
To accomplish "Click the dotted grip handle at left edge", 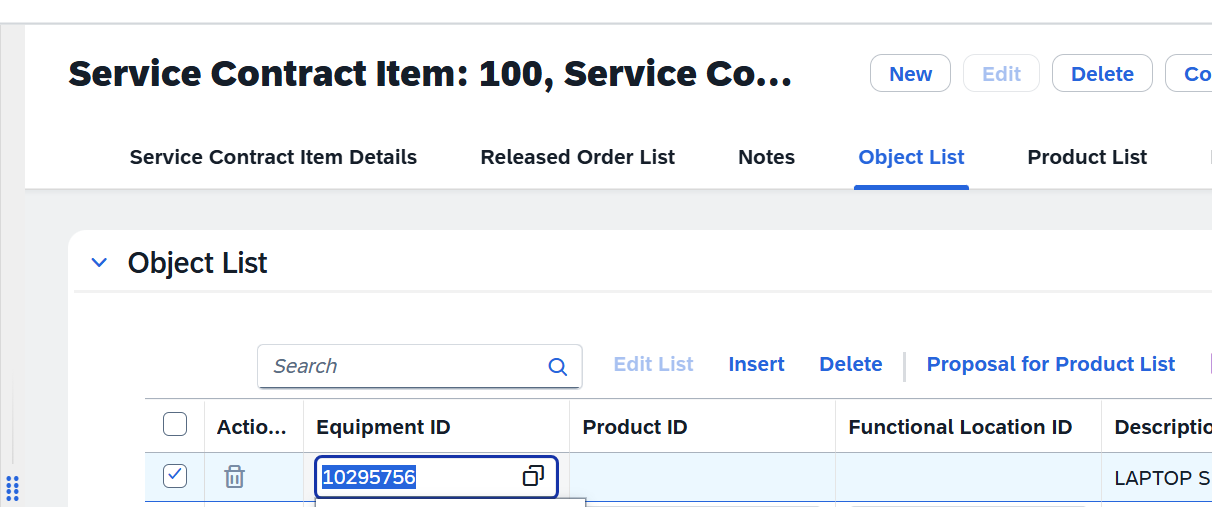I will tap(12, 489).
